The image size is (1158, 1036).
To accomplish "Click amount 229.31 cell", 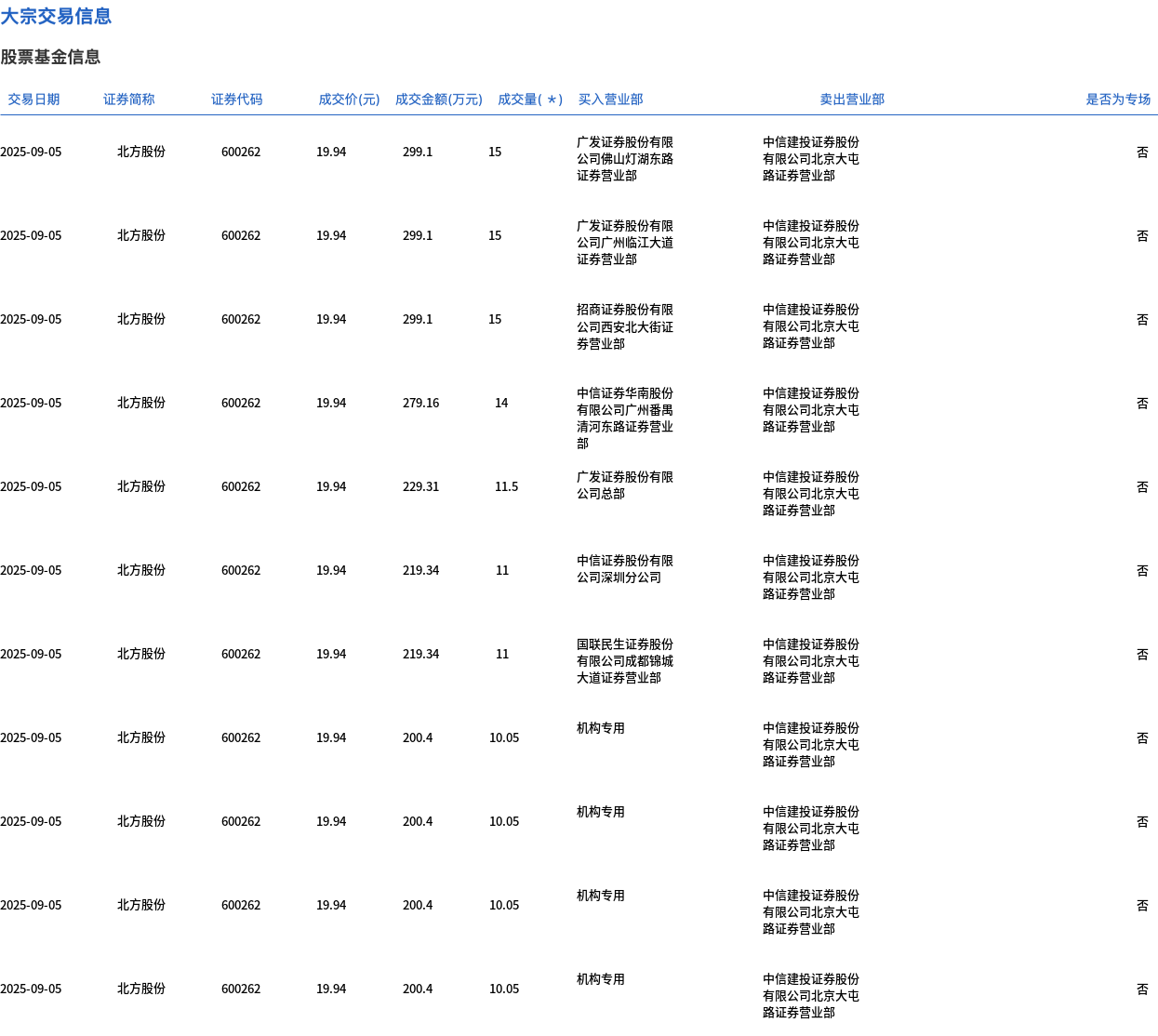I will pyautogui.click(x=420, y=486).
